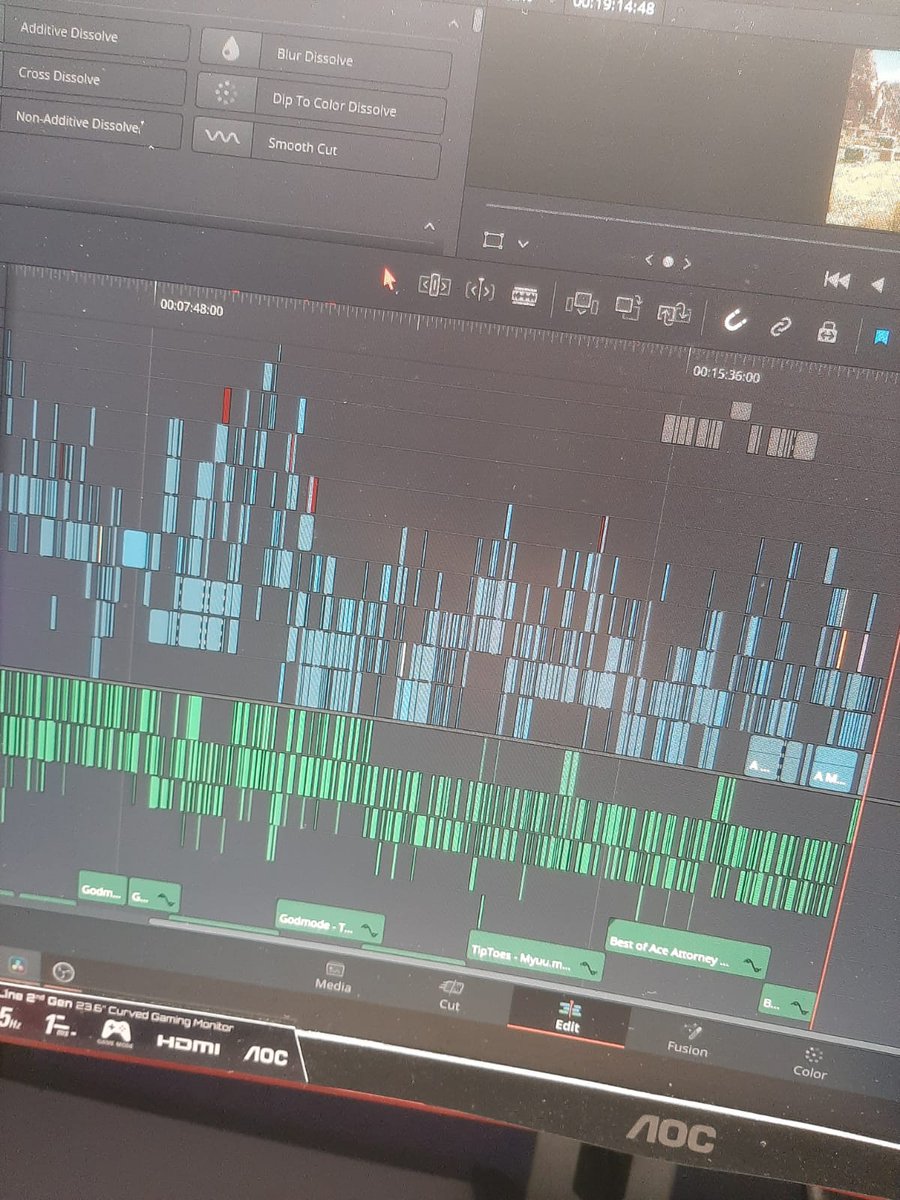Play timeline in reverse
Viewport: 900px width, 1200px height.
pos(878,285)
